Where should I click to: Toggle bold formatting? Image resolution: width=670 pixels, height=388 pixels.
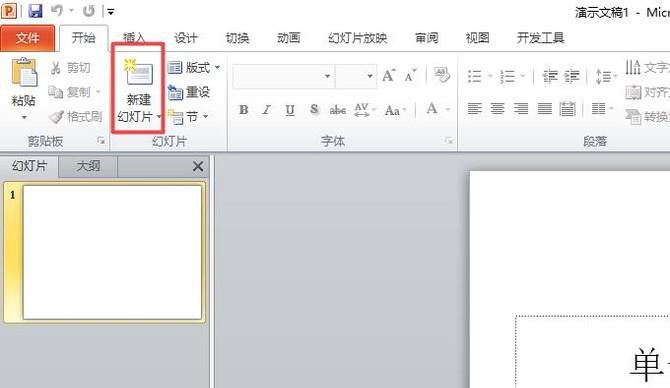(x=244, y=110)
